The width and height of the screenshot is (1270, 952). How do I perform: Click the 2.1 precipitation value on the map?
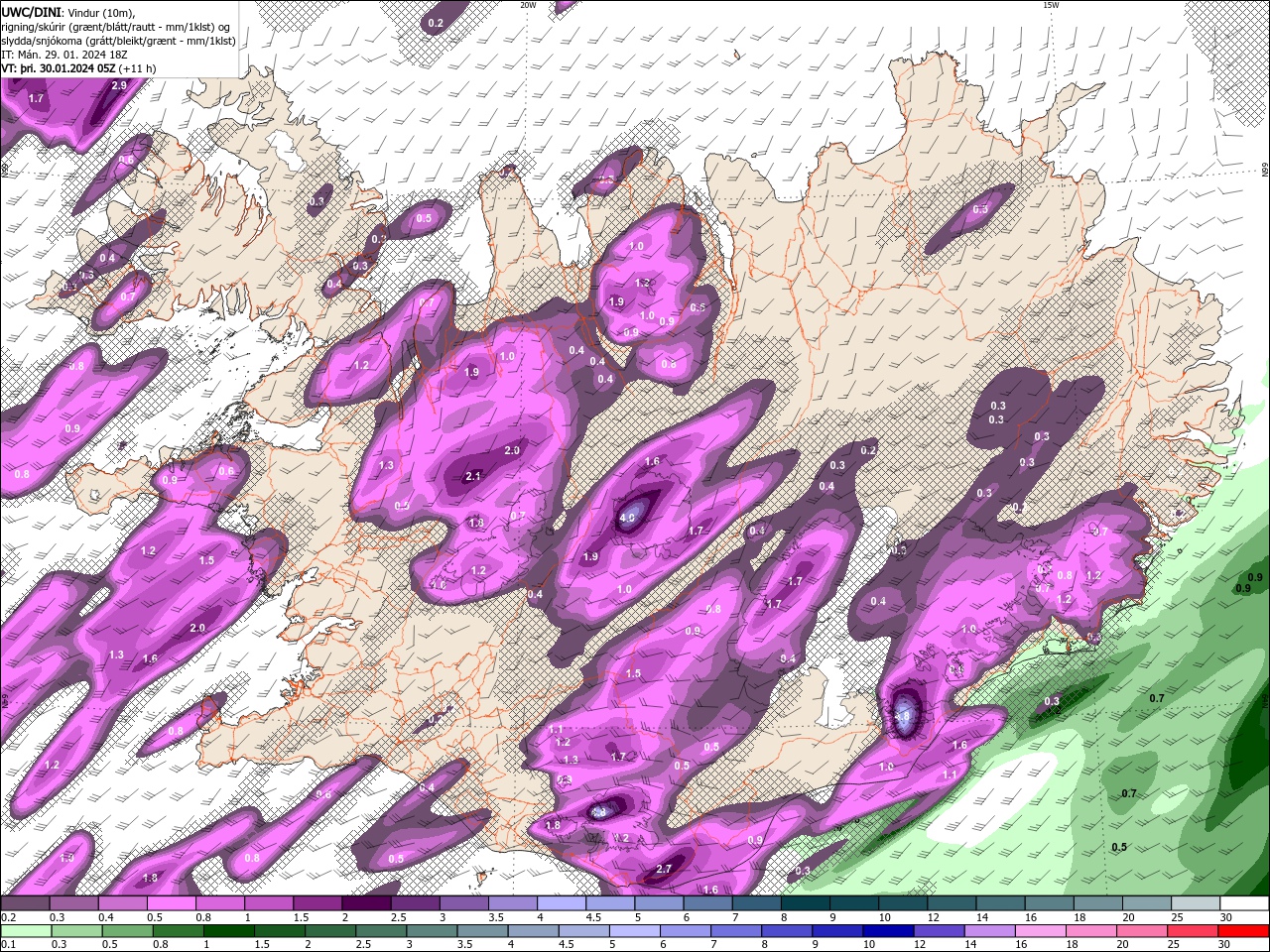tap(473, 477)
